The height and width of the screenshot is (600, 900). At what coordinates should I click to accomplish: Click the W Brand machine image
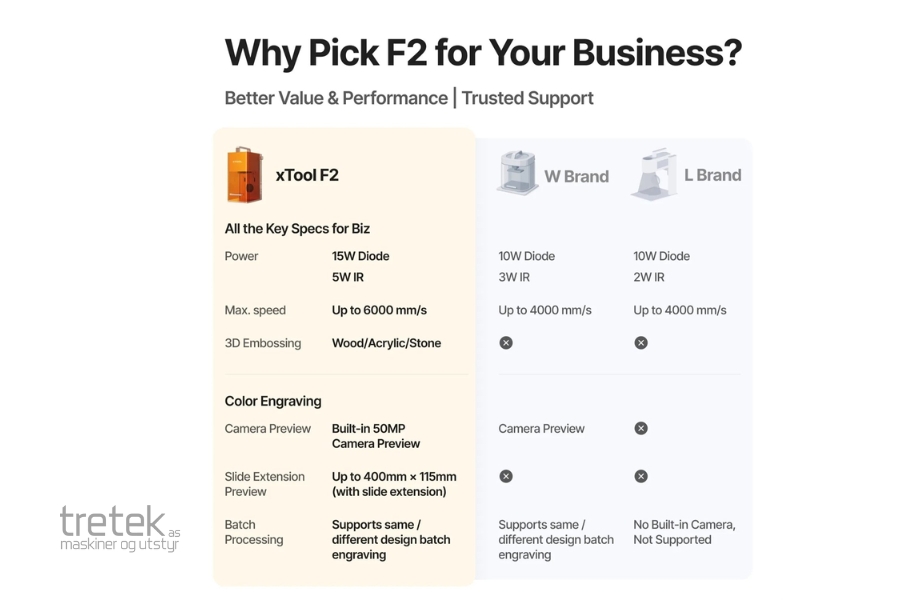point(517,173)
